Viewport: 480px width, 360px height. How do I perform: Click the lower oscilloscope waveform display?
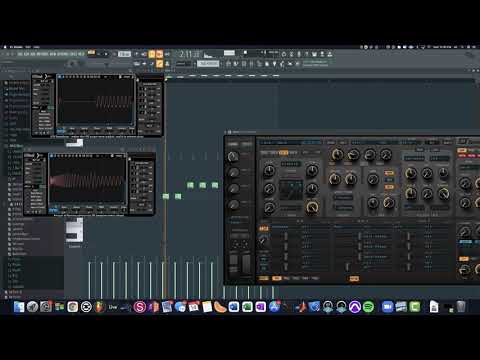(87, 181)
